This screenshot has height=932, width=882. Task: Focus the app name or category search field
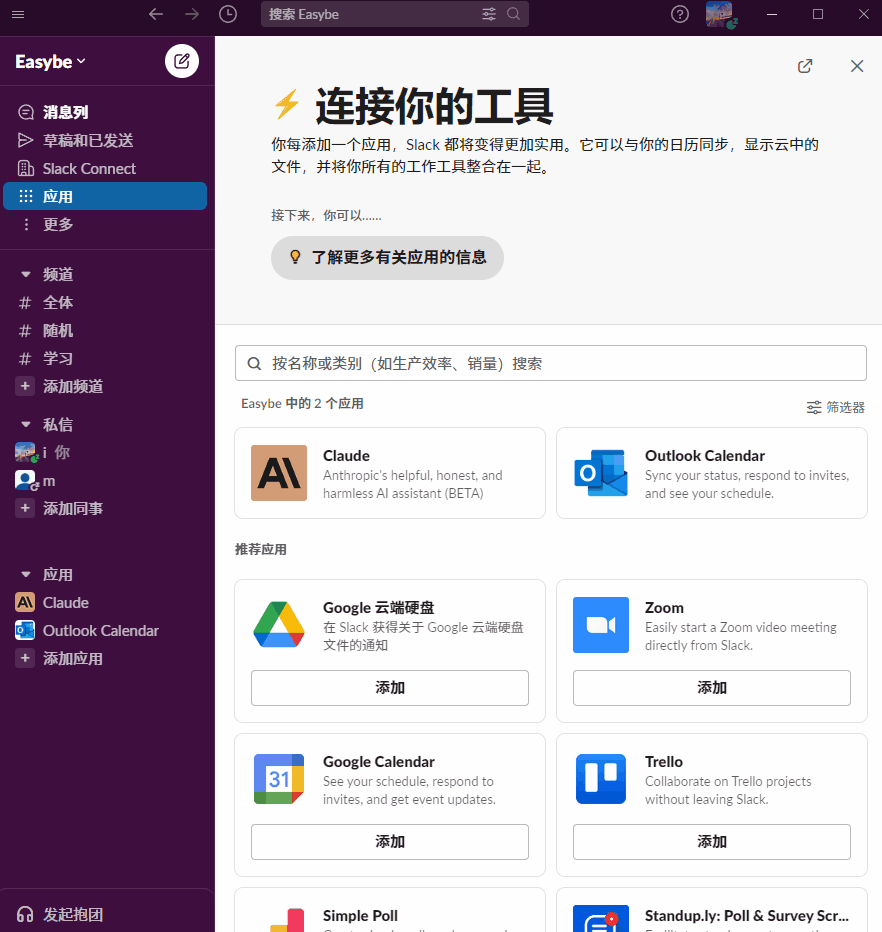click(x=550, y=363)
